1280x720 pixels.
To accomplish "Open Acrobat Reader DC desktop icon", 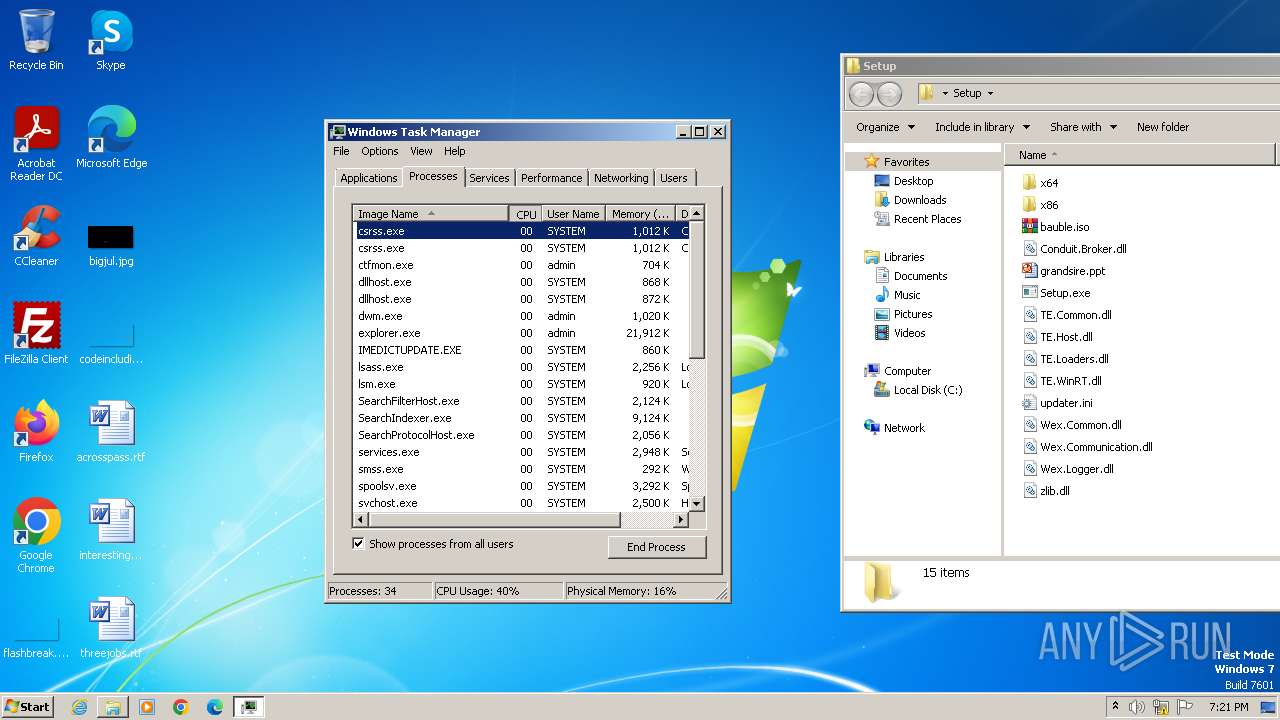I will click(36, 144).
